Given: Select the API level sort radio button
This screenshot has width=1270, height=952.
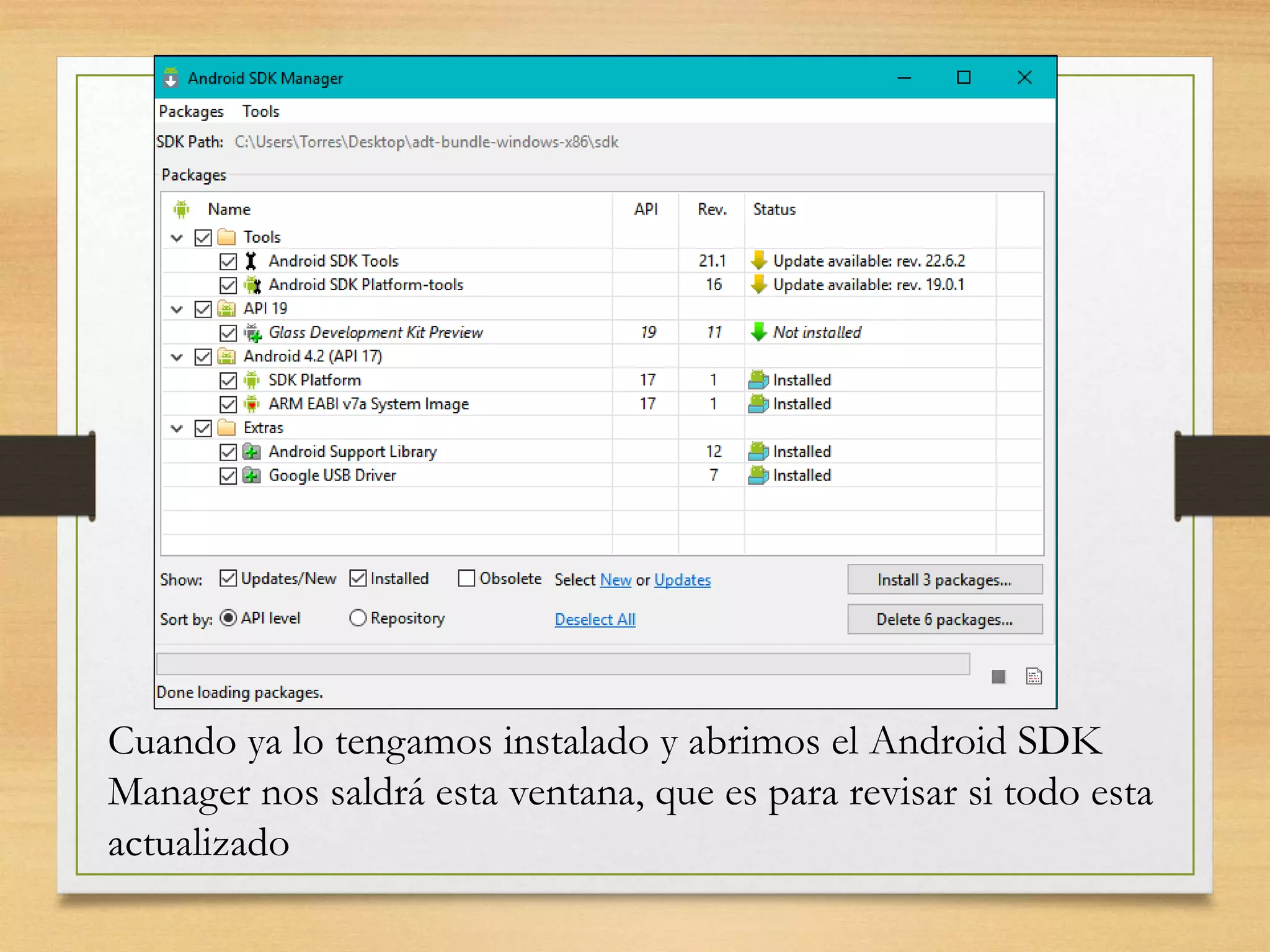Looking at the screenshot, I should [228, 618].
